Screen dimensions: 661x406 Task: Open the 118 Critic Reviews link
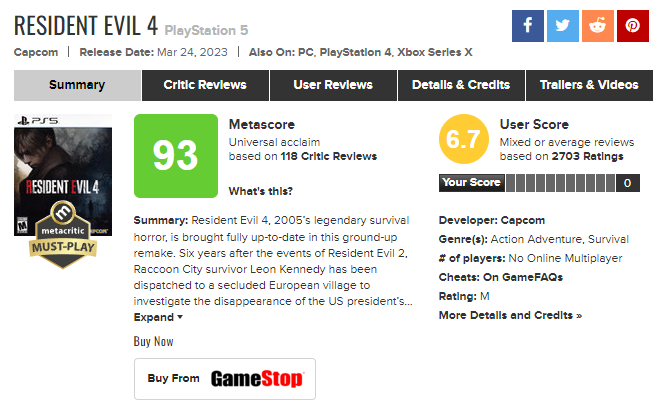(x=329, y=156)
